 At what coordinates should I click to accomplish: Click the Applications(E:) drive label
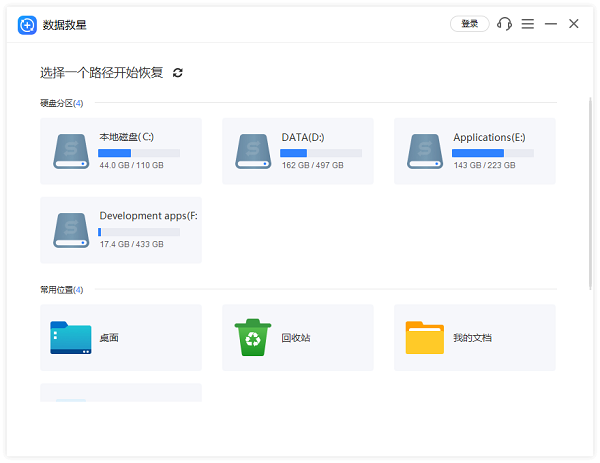[x=489, y=137]
